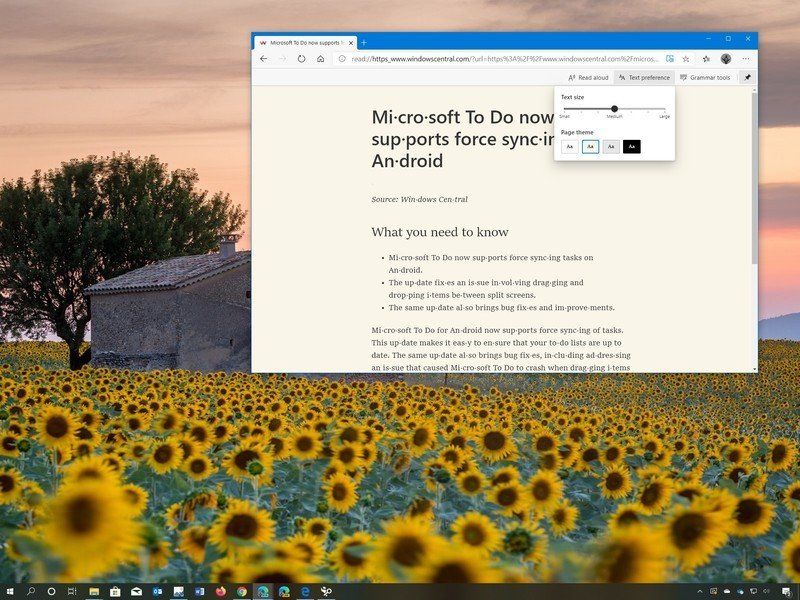The height and width of the screenshot is (600, 800).
Task: Click the page vertical scrollbar thumb
Action: (754, 179)
